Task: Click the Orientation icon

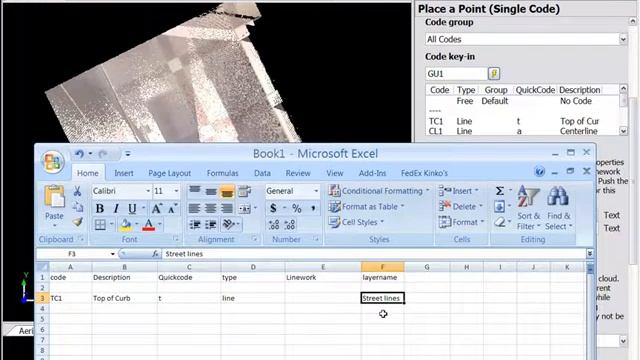Action: click(x=229, y=224)
